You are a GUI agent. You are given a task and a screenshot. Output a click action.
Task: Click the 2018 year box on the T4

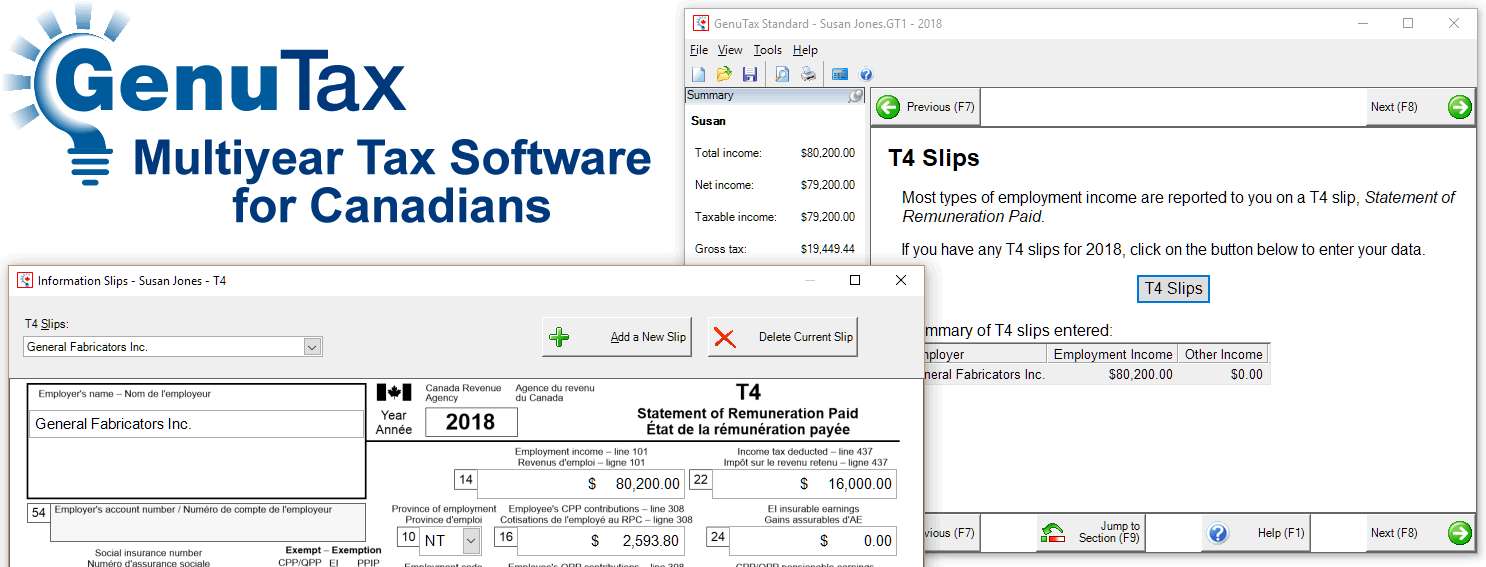click(471, 422)
